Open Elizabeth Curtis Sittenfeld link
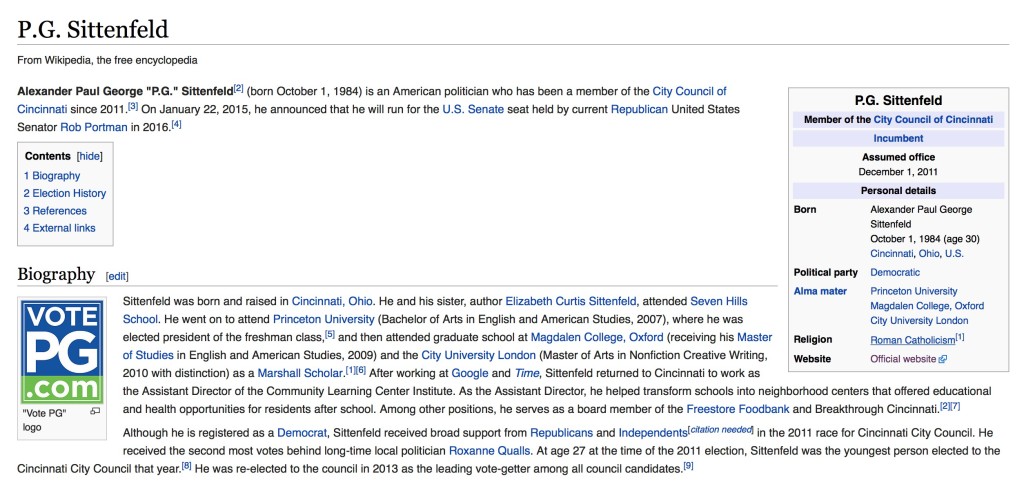 click(571, 302)
